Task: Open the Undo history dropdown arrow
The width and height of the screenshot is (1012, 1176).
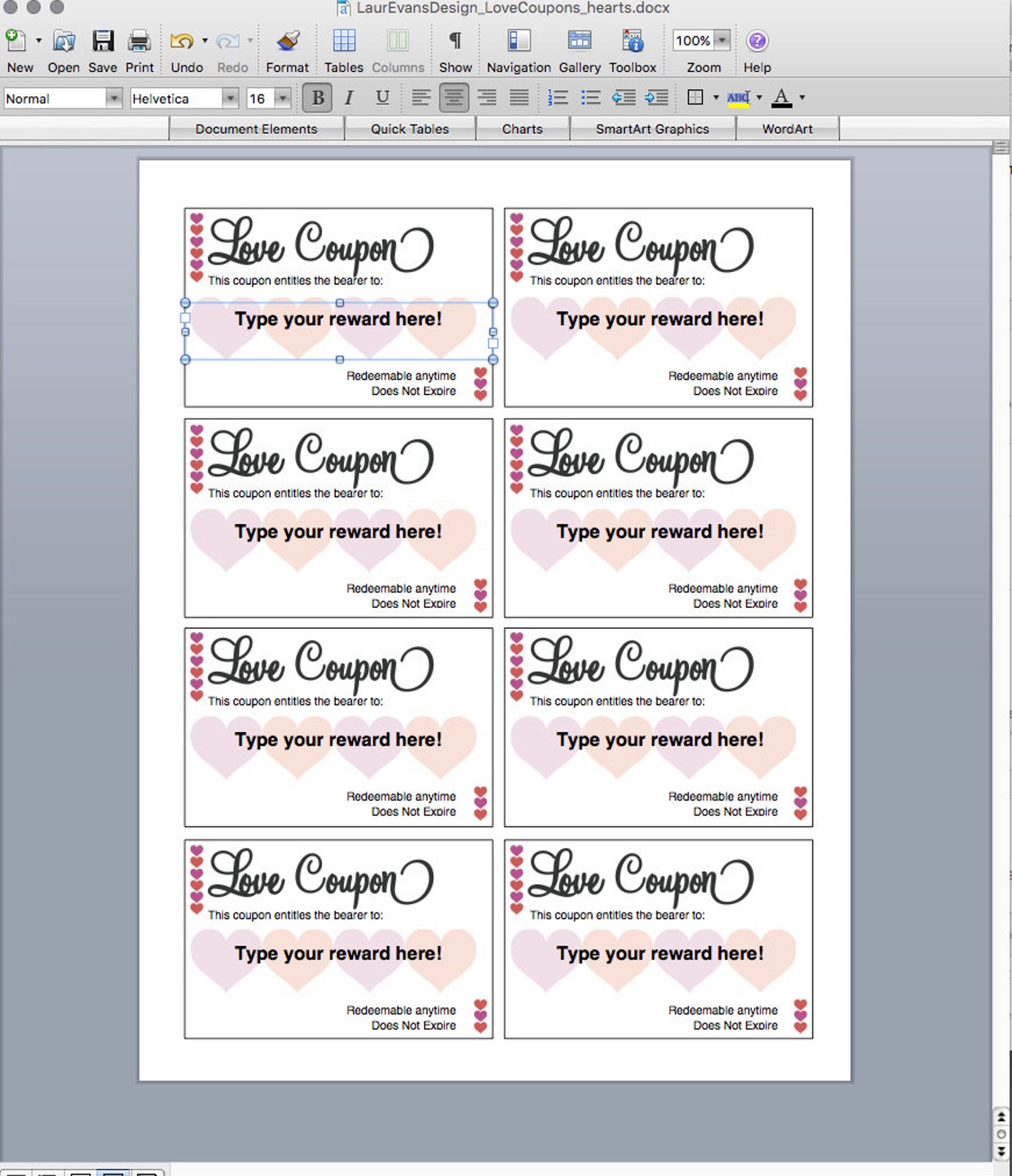Action: pos(205,41)
